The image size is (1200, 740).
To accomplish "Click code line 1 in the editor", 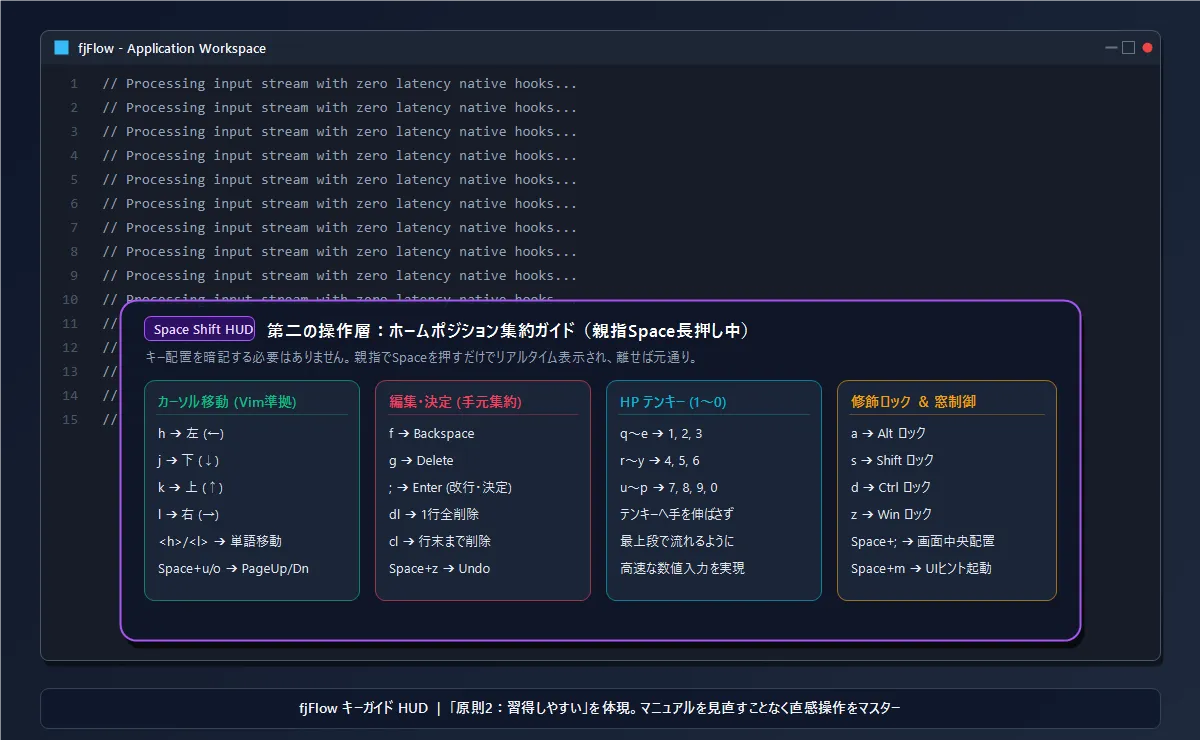I will [x=339, y=84].
